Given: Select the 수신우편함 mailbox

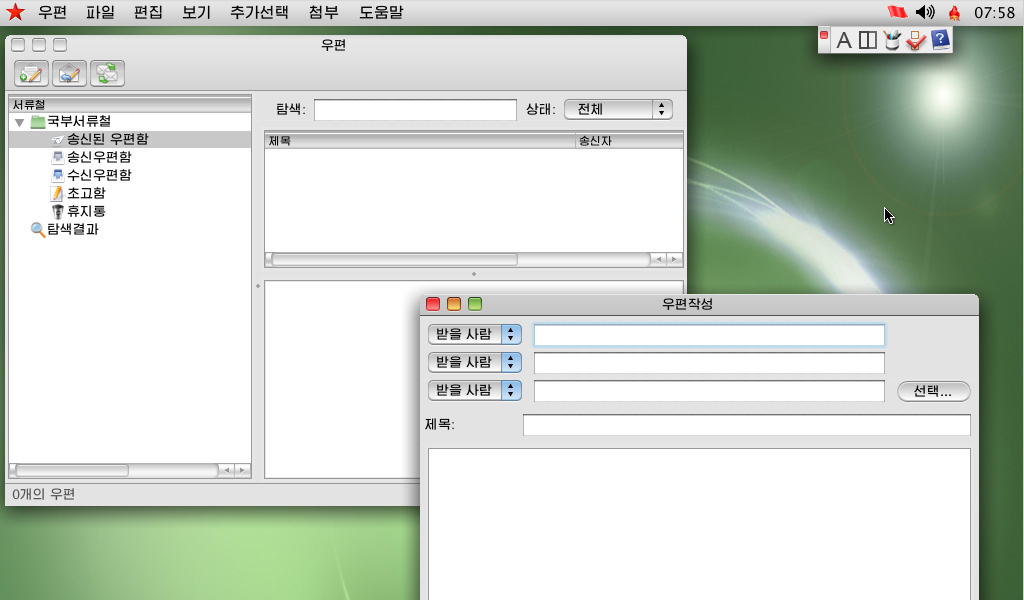Looking at the screenshot, I should [98, 175].
